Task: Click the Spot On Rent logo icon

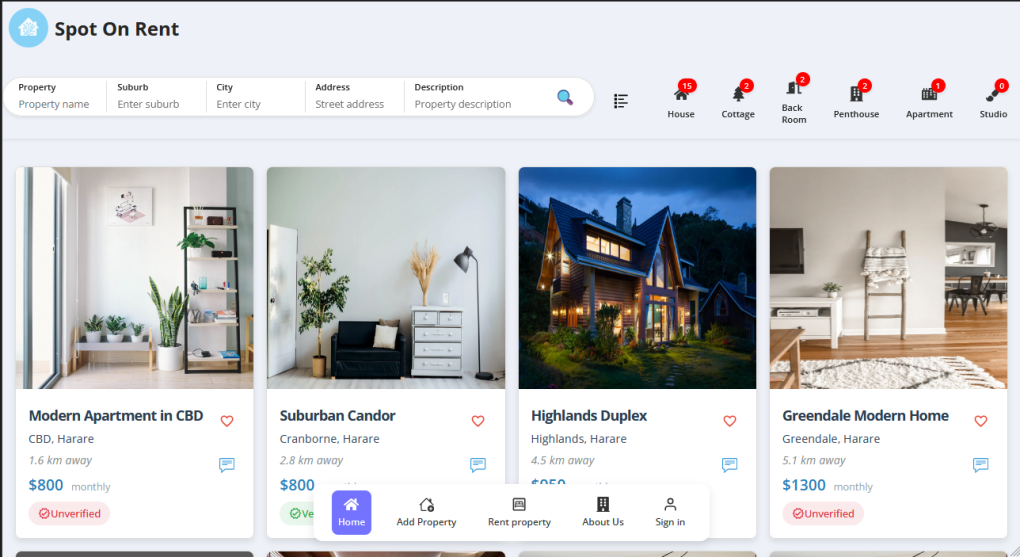Action: pyautogui.click(x=28, y=28)
